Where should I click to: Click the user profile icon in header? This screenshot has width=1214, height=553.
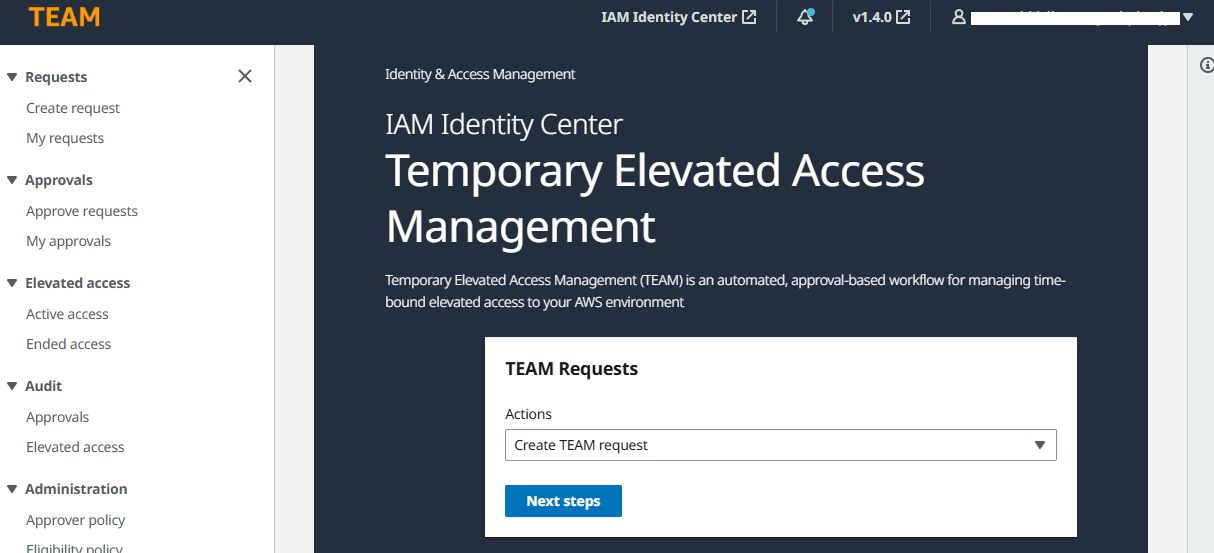[x=959, y=17]
